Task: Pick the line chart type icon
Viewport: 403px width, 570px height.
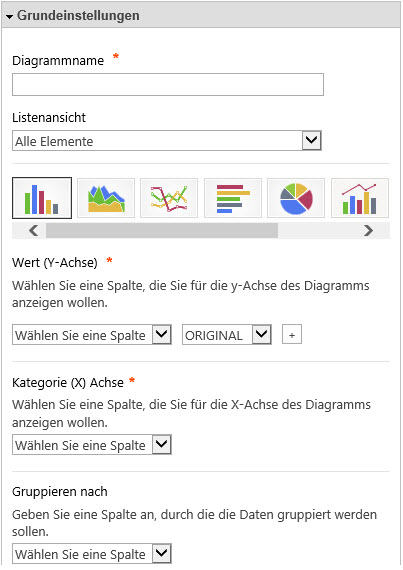Action: click(x=169, y=198)
